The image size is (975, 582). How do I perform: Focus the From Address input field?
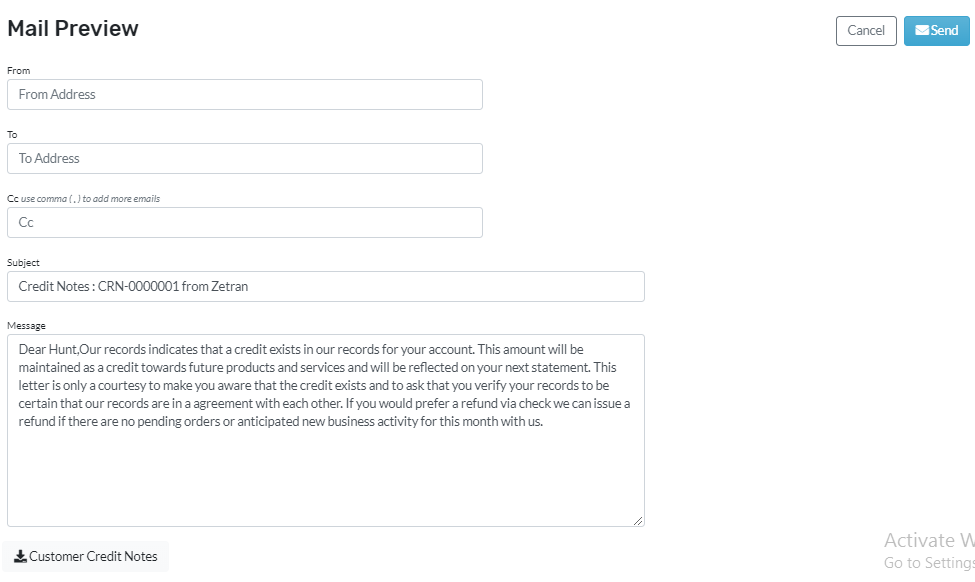click(245, 95)
